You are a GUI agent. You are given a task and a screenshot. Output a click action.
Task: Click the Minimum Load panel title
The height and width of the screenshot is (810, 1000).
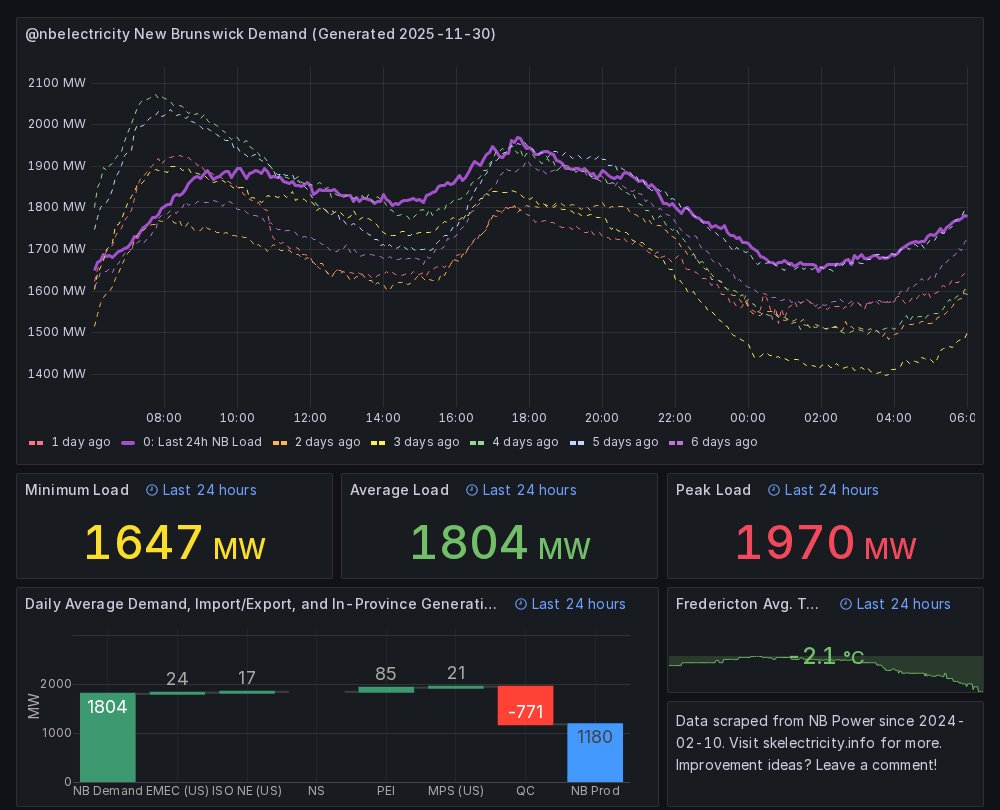[77, 490]
